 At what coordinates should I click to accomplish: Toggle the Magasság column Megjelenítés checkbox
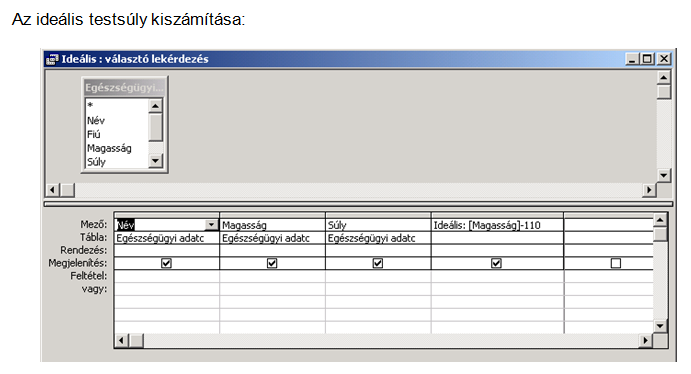272,263
